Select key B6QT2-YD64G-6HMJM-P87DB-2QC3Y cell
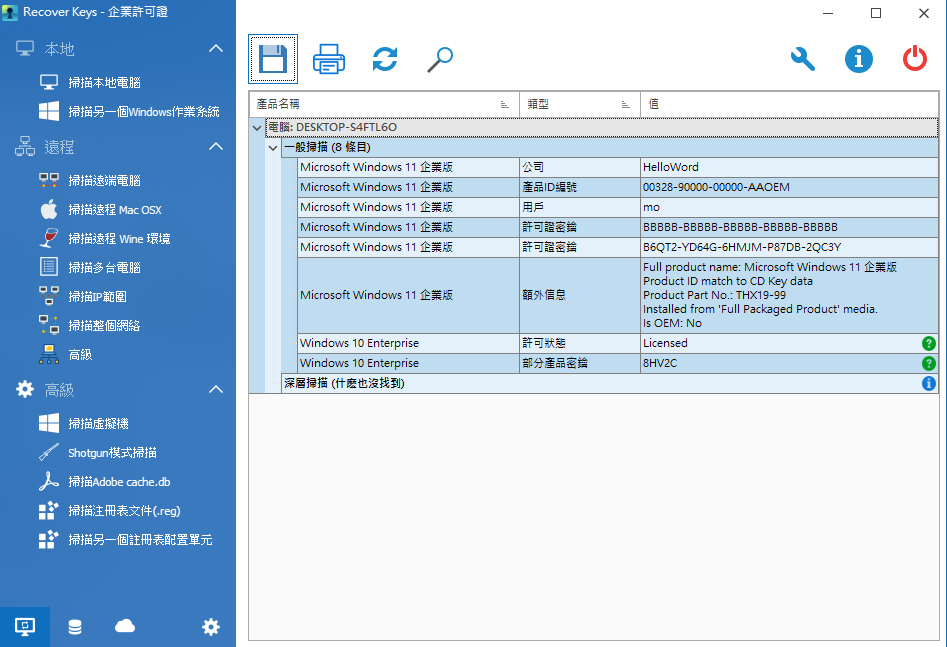The width and height of the screenshot is (947, 647). click(789, 247)
